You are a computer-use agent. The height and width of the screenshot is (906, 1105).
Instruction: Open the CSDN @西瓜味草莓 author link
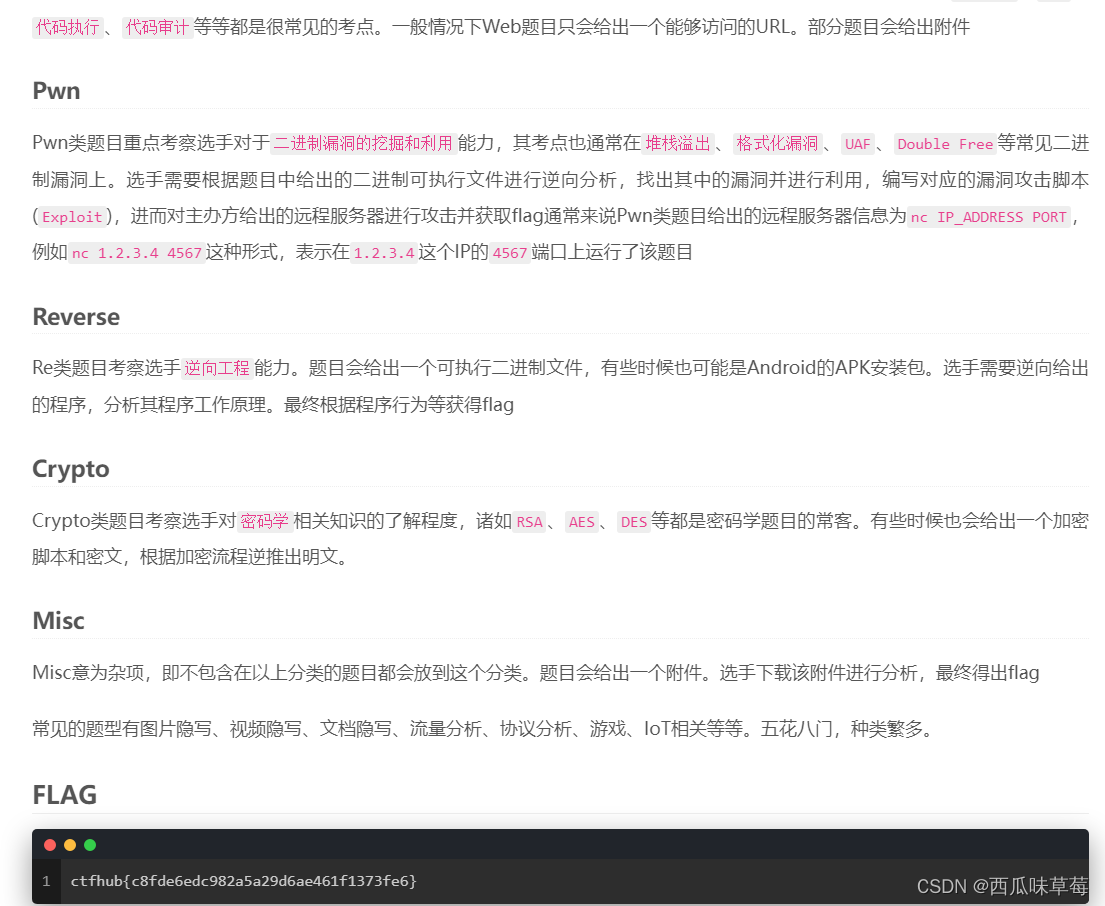tap(1002, 885)
